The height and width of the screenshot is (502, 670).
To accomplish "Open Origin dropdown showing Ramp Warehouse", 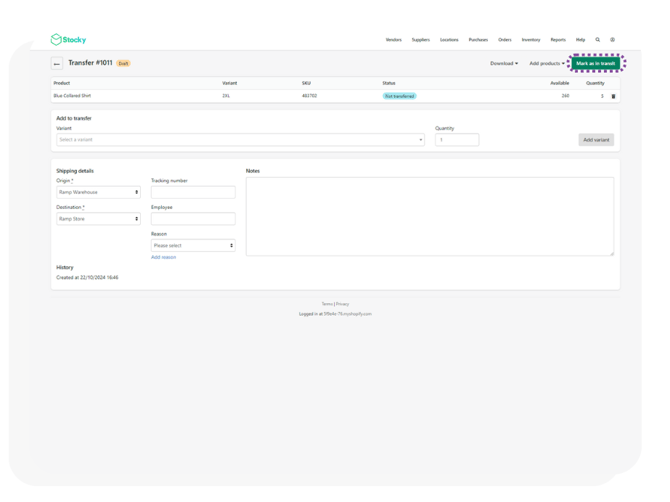I will pos(98,192).
